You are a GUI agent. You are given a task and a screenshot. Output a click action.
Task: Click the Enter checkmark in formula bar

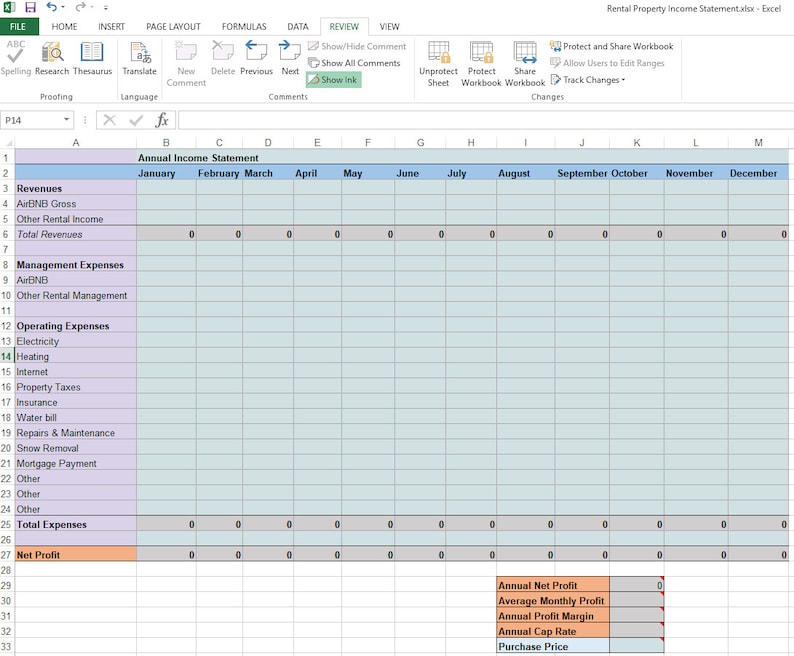point(136,120)
